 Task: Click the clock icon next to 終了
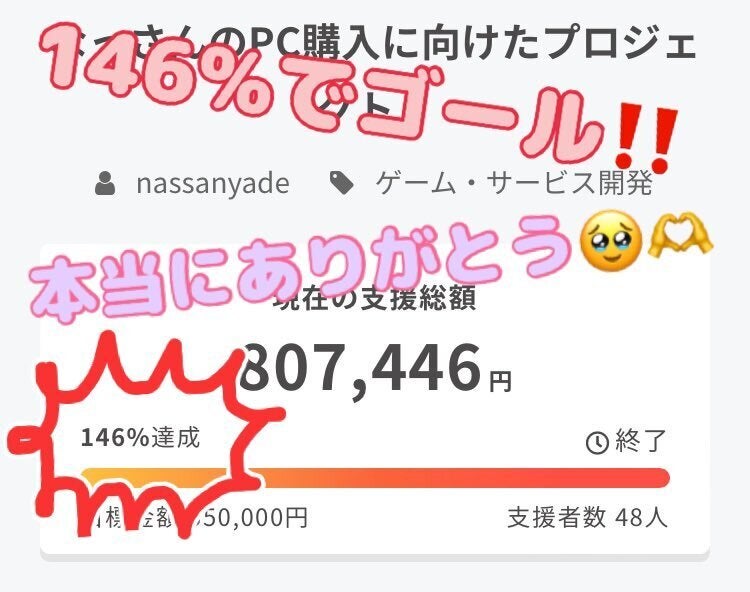[597, 443]
